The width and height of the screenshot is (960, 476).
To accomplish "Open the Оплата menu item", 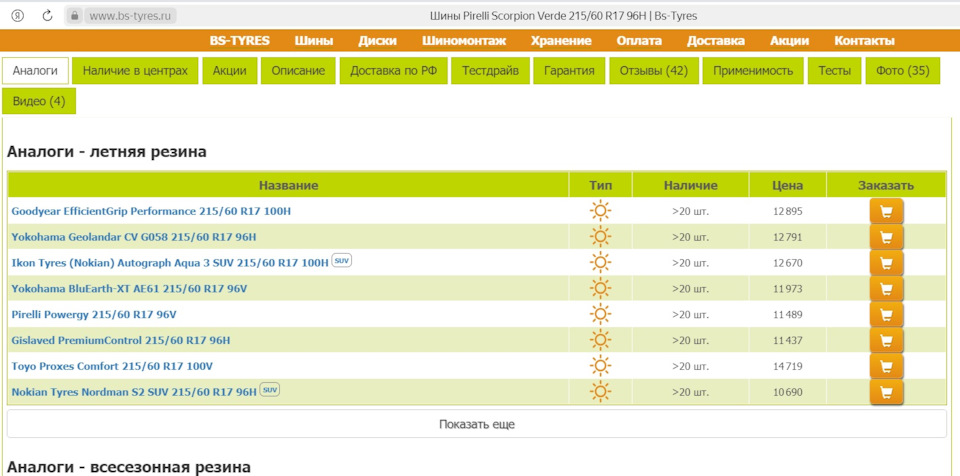I will pyautogui.click(x=639, y=41).
